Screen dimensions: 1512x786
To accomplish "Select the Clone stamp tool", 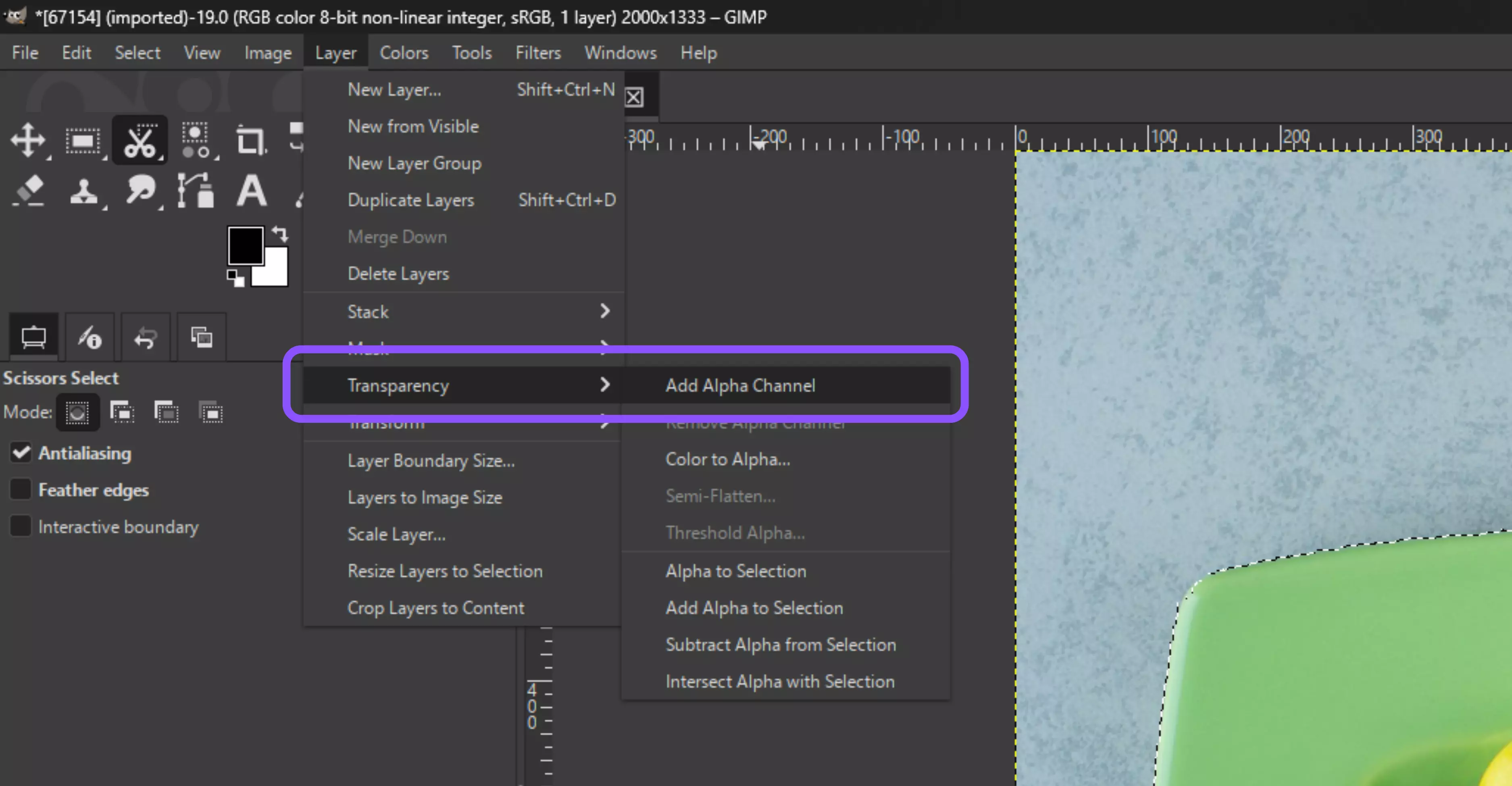I will [83, 191].
